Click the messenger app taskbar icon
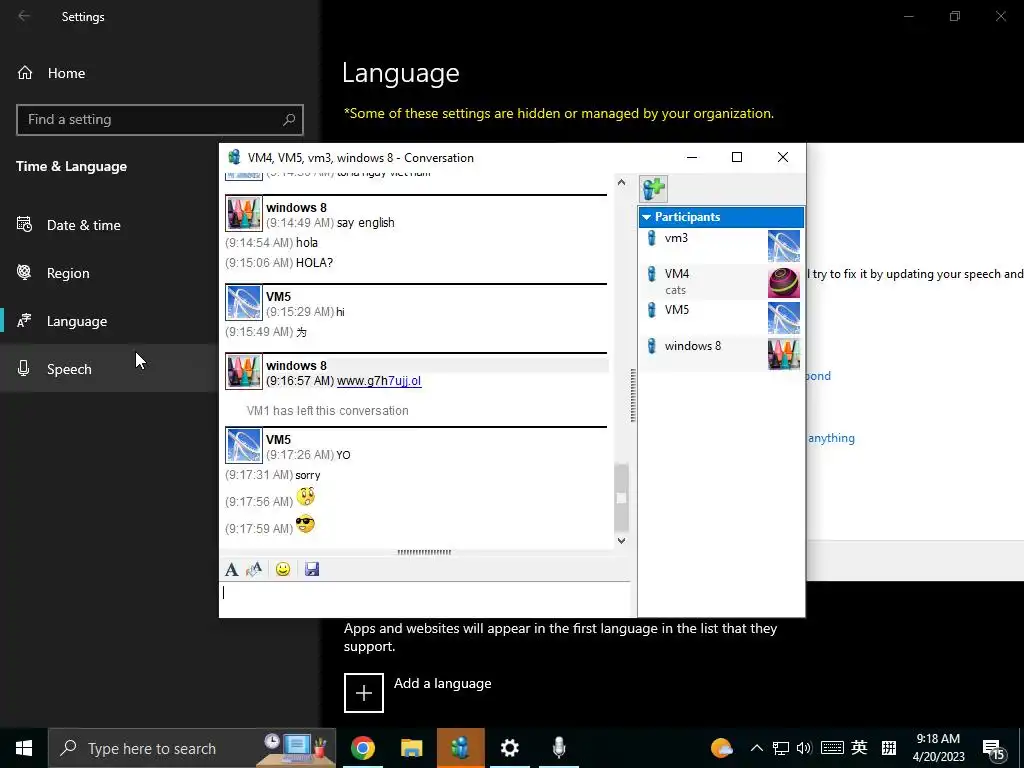 [x=460, y=748]
